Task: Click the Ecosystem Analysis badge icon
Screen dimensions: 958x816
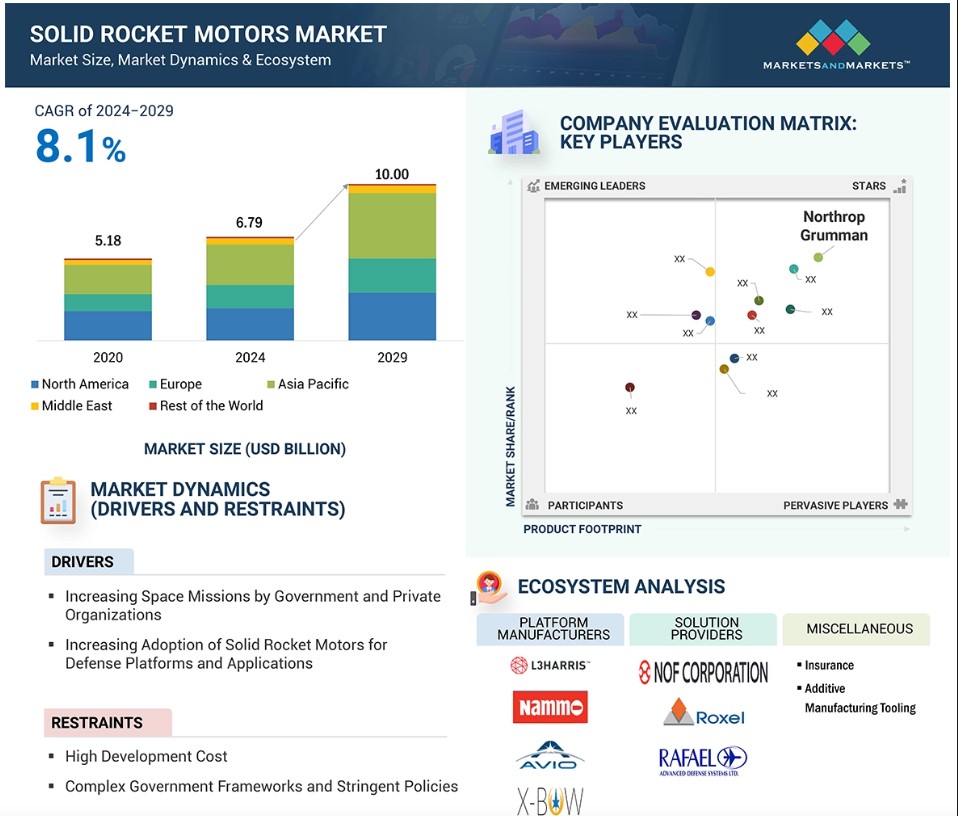Action: point(490,586)
